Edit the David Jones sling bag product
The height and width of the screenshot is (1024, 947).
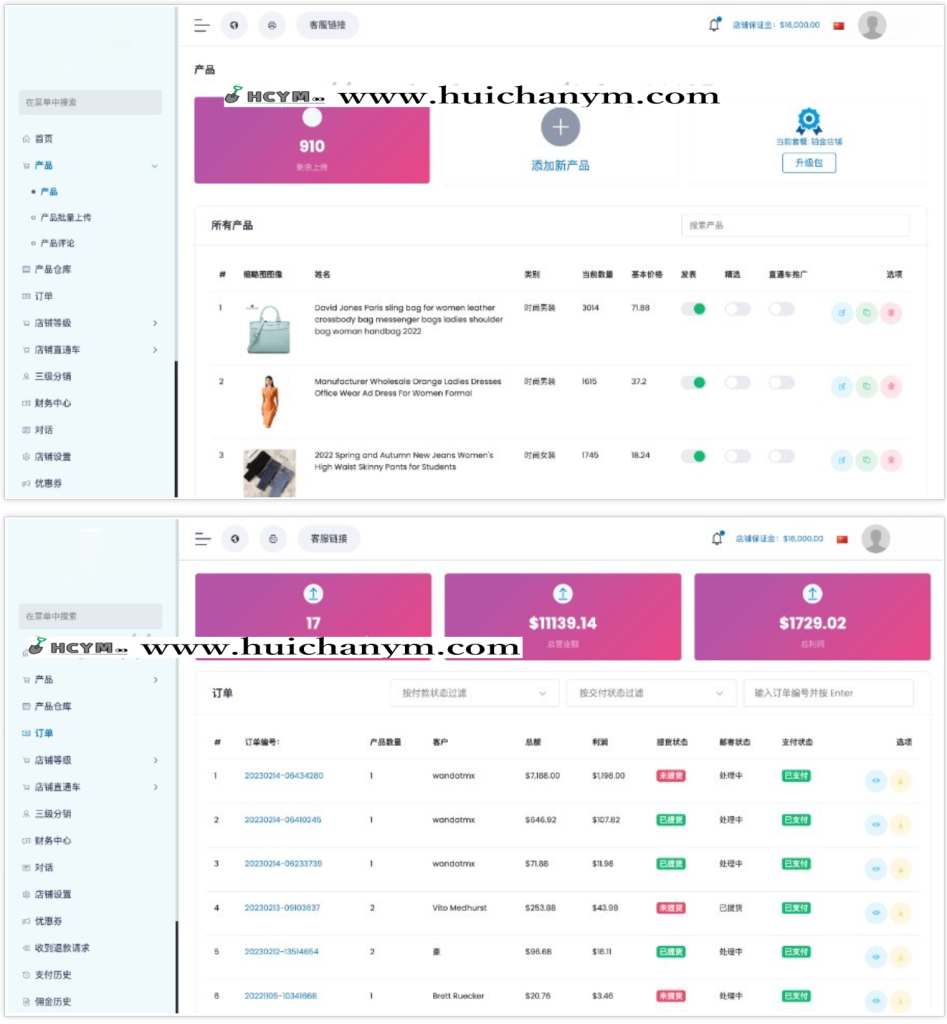(x=843, y=313)
